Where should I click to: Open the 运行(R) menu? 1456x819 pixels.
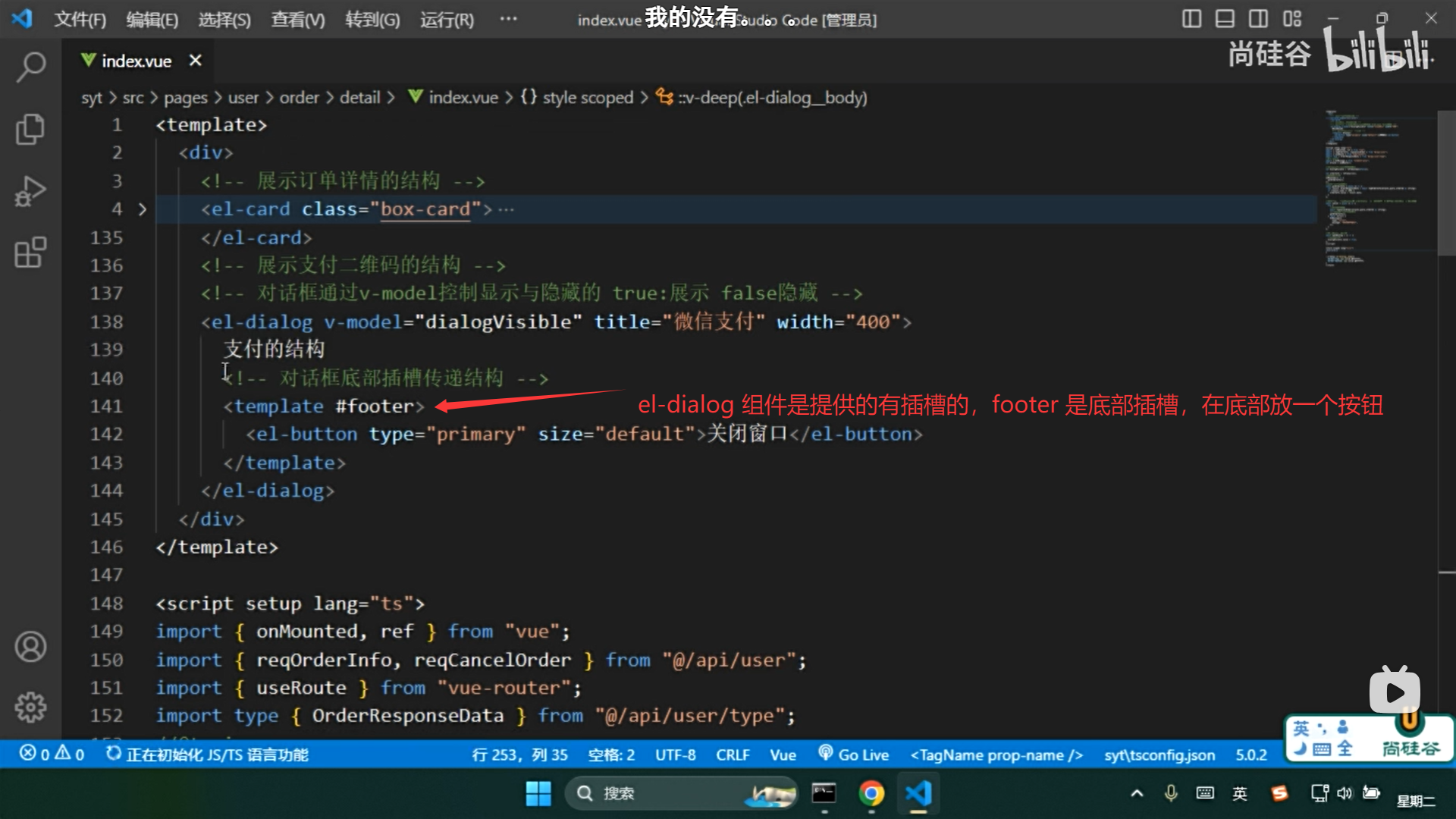click(x=447, y=20)
